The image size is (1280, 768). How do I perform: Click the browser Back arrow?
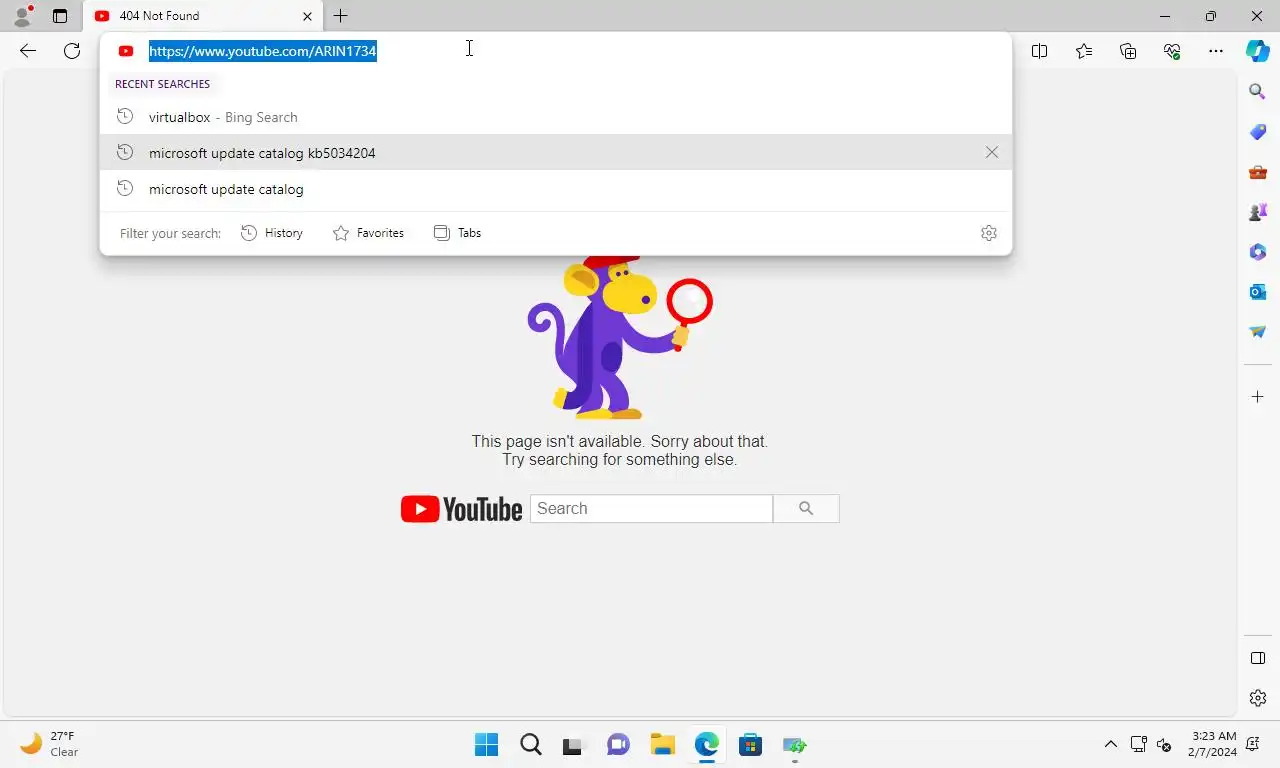coord(28,51)
